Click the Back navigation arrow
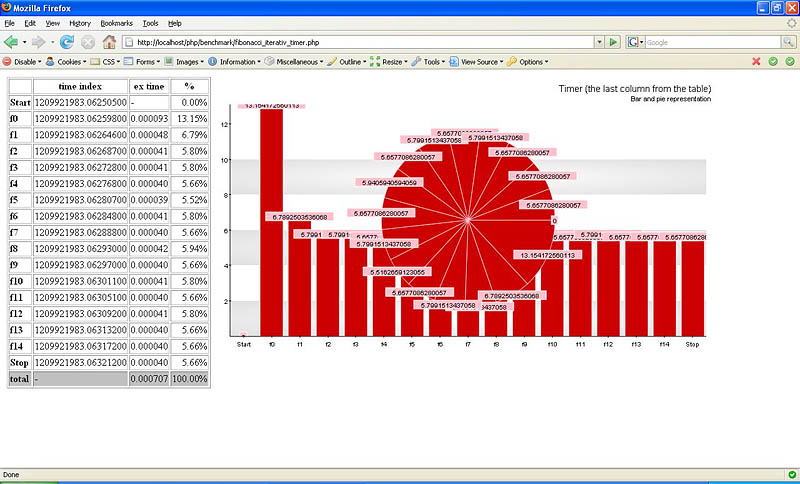This screenshot has height=484, width=800. 11,42
